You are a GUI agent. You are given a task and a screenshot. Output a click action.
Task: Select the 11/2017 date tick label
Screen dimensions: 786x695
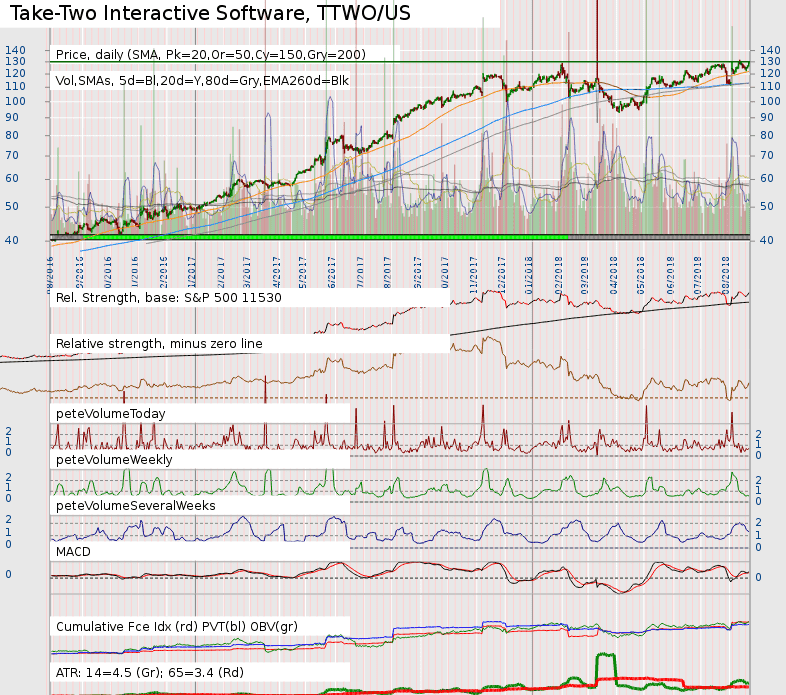pyautogui.click(x=473, y=275)
